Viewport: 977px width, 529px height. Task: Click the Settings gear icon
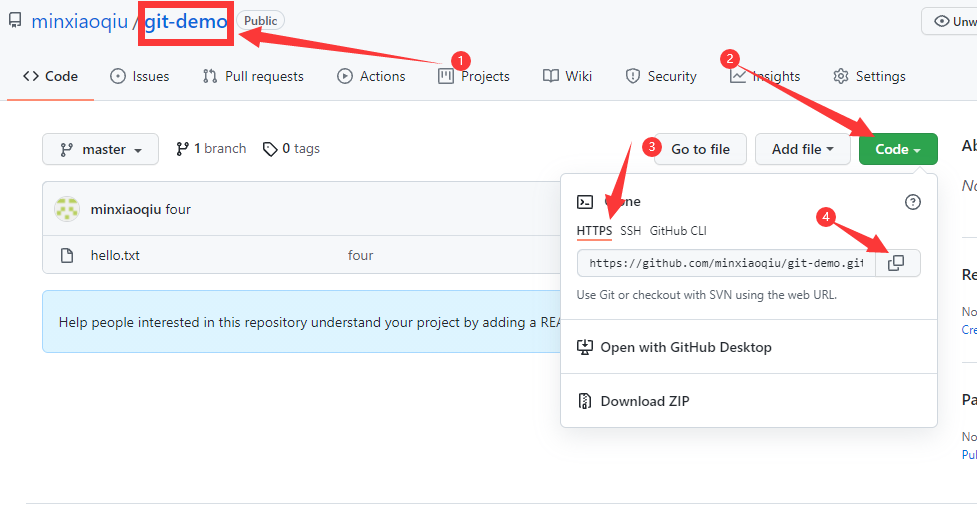coord(841,76)
